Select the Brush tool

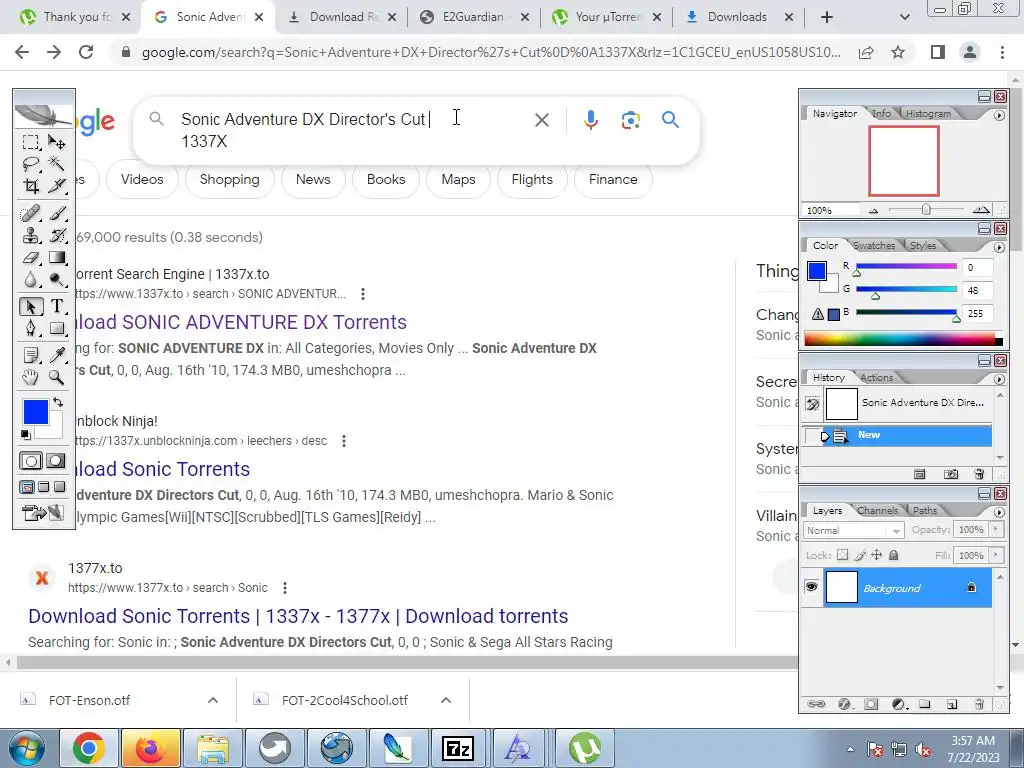click(x=57, y=214)
